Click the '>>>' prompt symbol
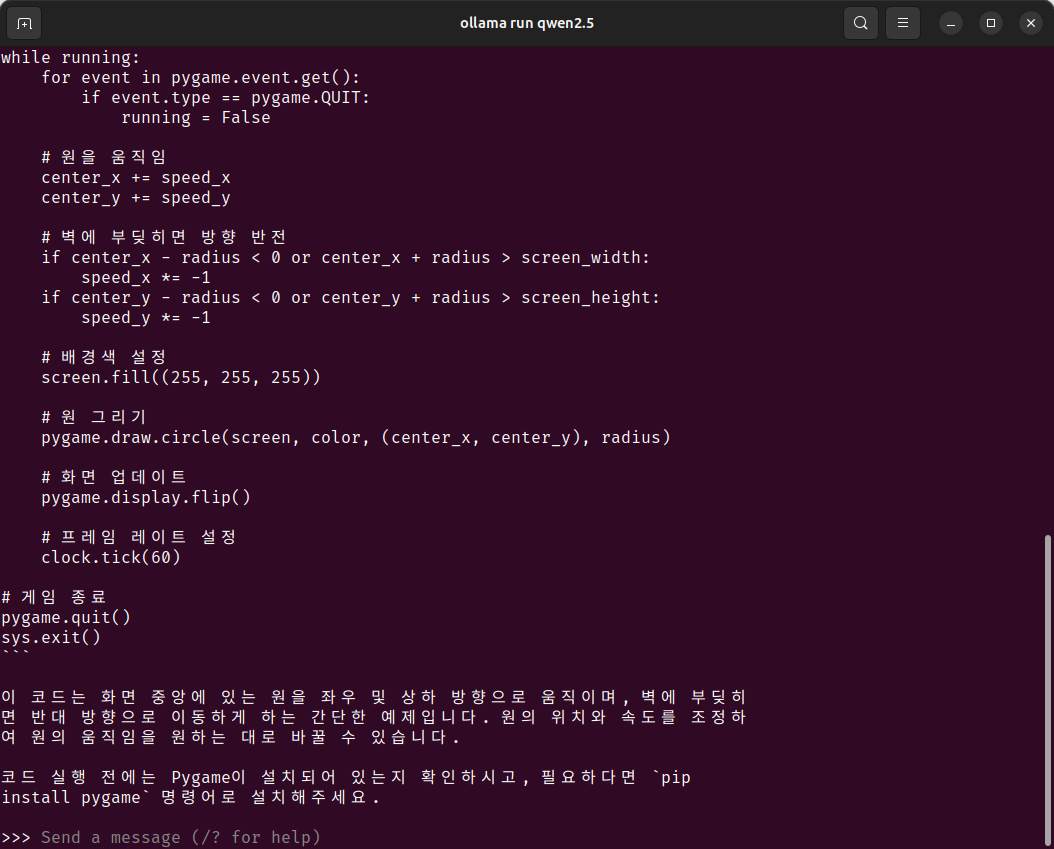 pyautogui.click(x=15, y=838)
